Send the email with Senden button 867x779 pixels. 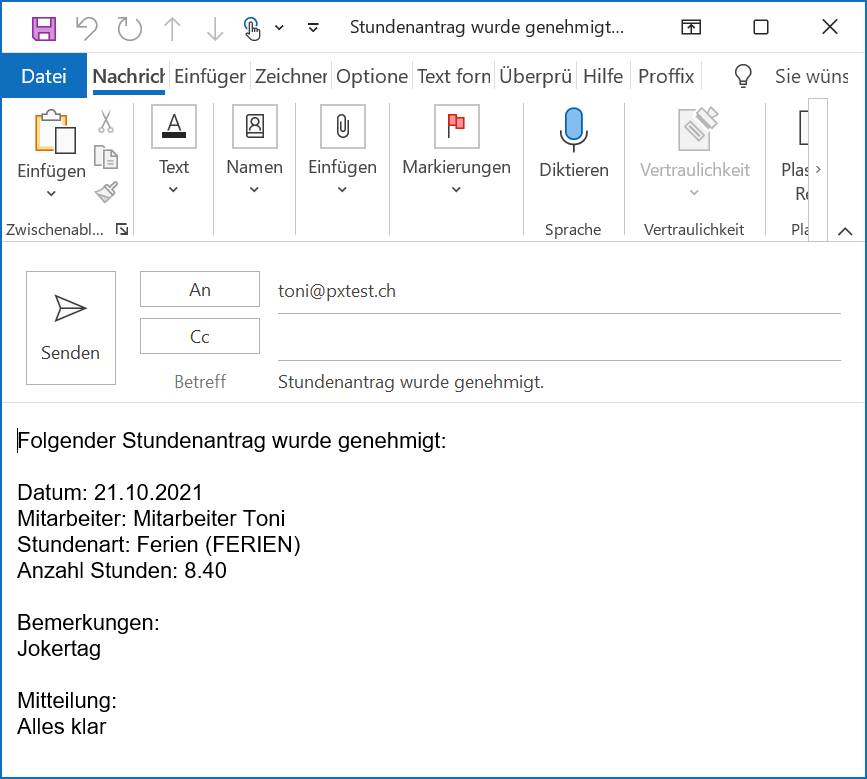71,328
